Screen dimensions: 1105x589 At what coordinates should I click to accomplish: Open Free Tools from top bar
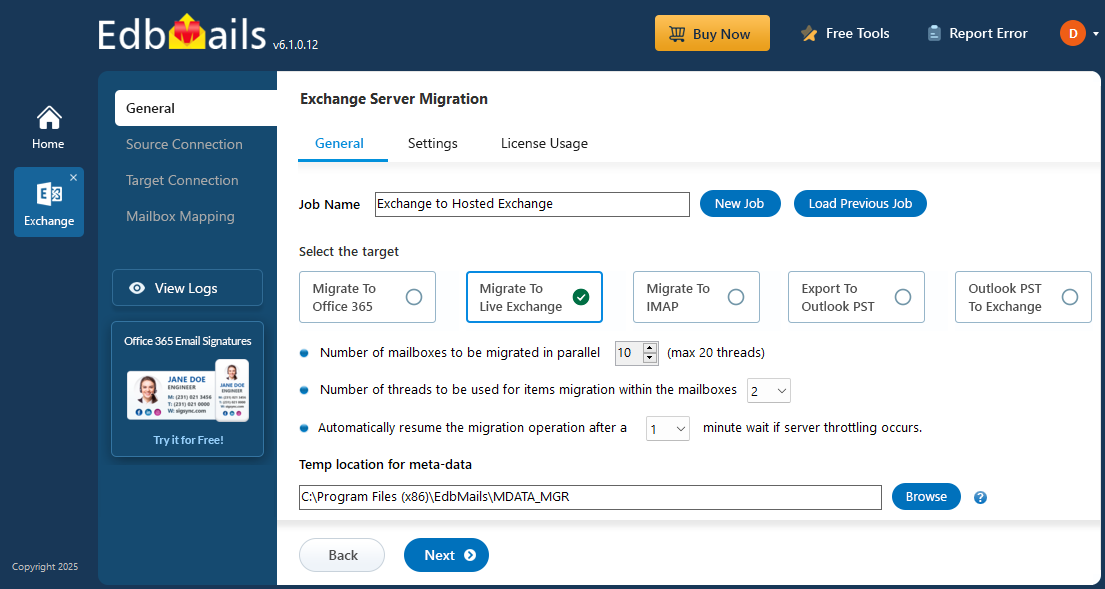pyautogui.click(x=845, y=33)
